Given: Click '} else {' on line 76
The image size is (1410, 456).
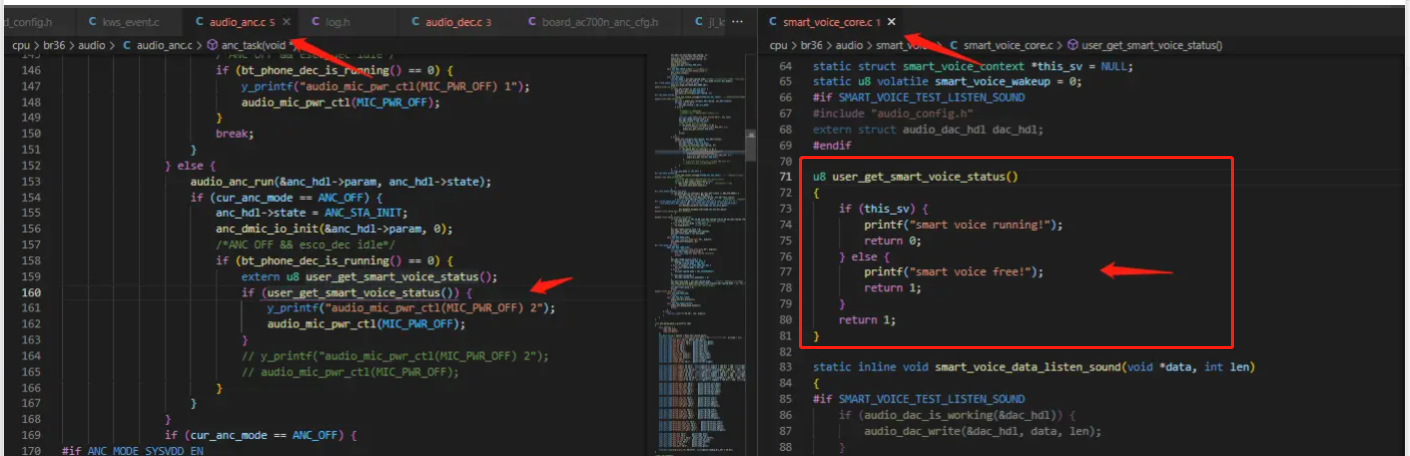Looking at the screenshot, I should pyautogui.click(x=864, y=256).
